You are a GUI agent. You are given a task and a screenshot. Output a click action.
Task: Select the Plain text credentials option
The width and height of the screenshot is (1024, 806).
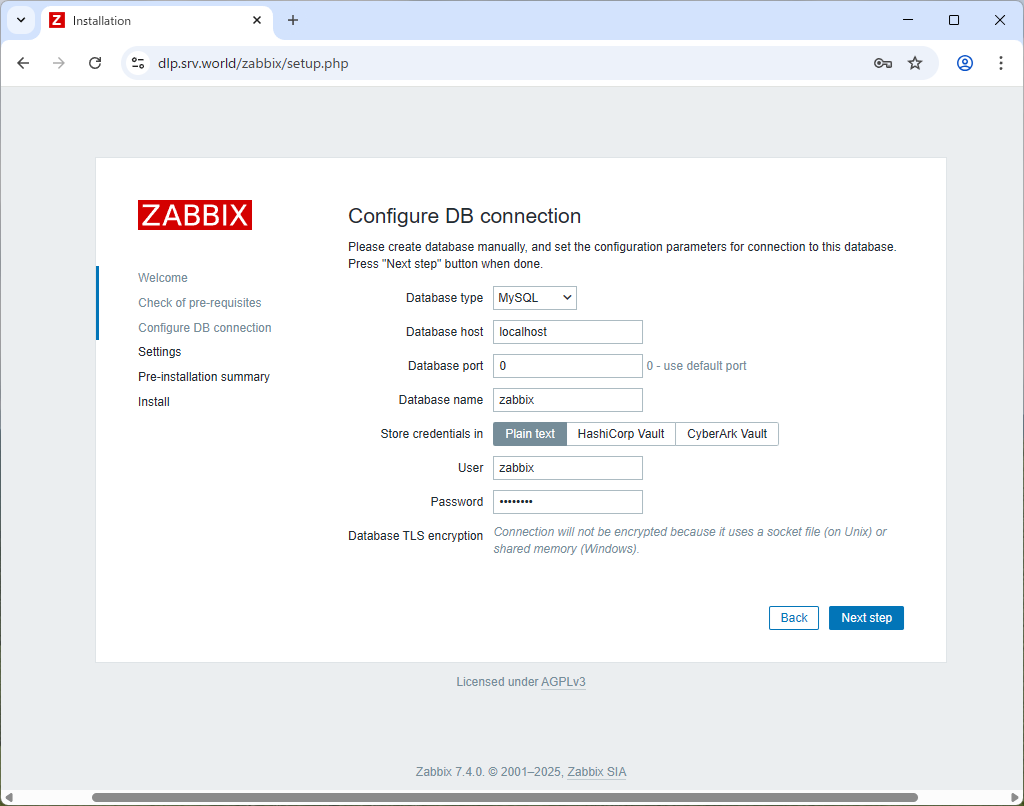point(529,433)
